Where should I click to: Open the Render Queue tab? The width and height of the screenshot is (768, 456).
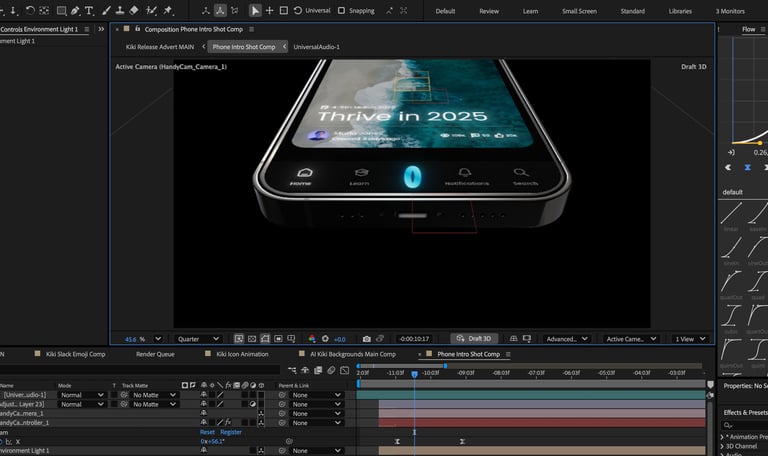(155, 354)
